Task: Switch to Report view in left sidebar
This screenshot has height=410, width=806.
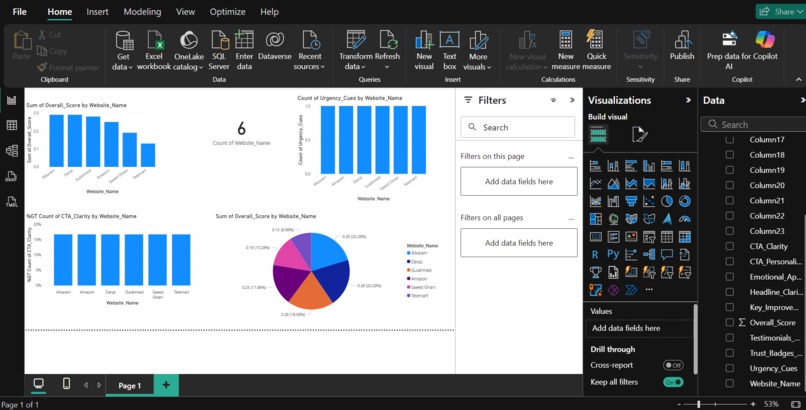Action: 11,100
